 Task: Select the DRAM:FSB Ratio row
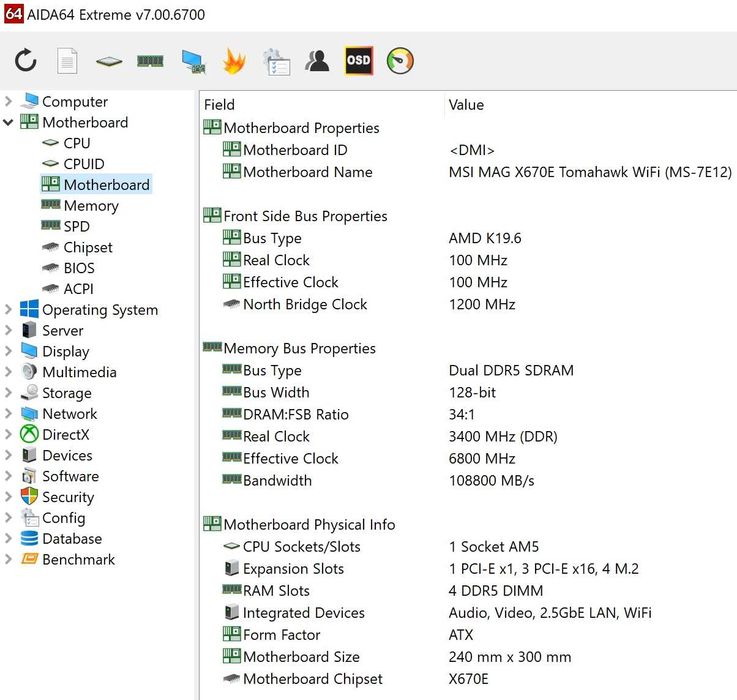coord(348,414)
